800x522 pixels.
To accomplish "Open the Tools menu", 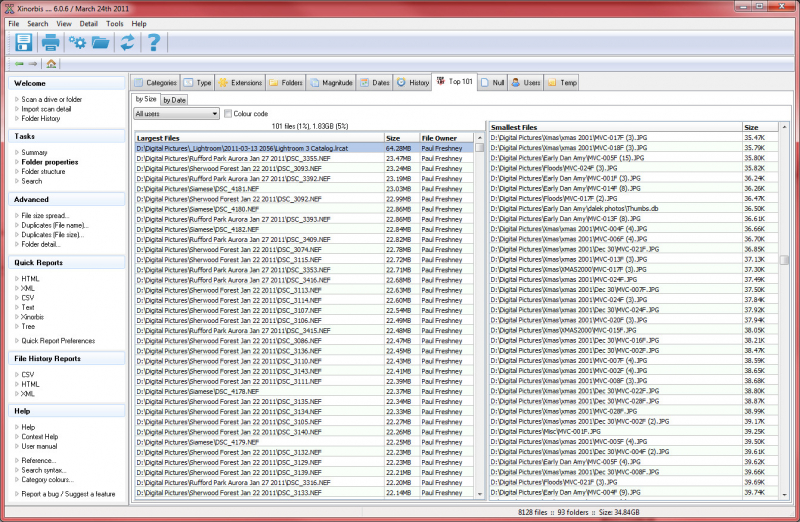I will coord(115,23).
